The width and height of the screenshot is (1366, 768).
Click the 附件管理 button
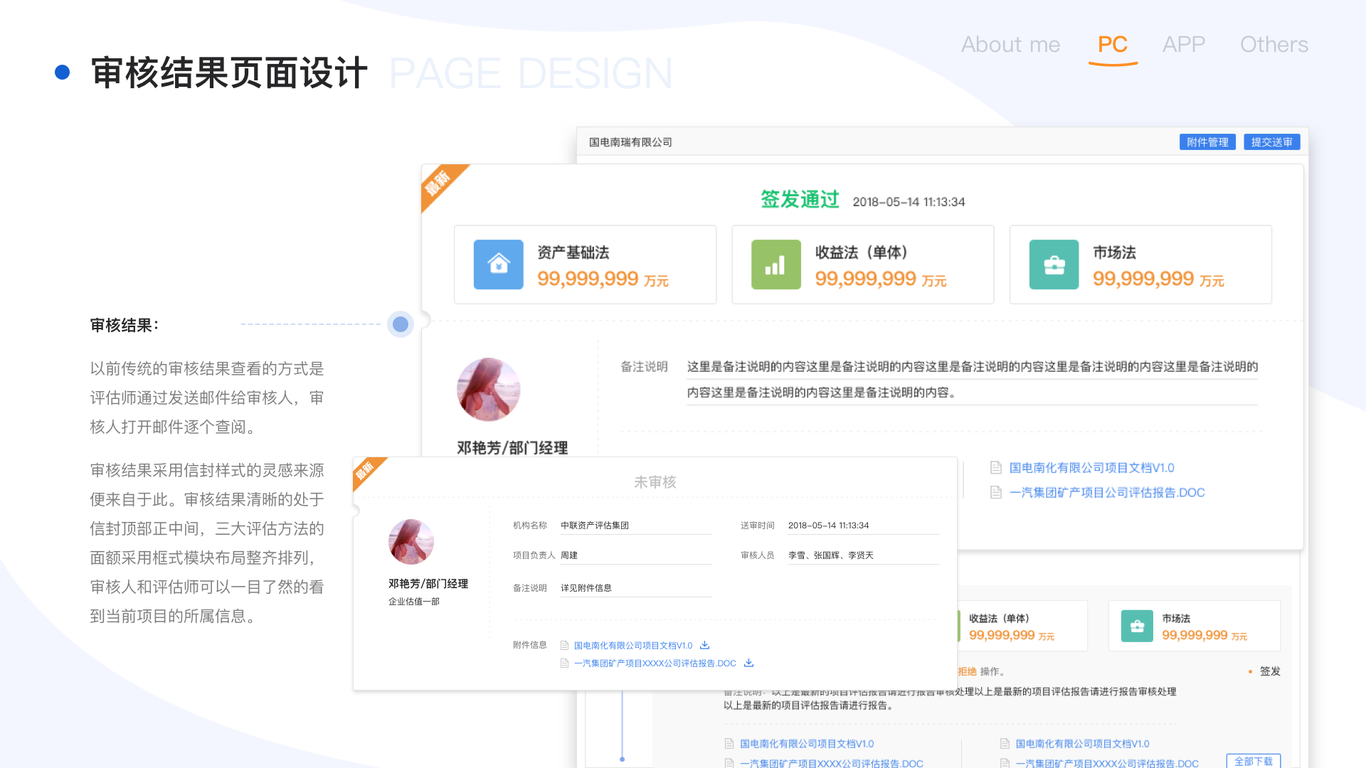[x=1208, y=142]
